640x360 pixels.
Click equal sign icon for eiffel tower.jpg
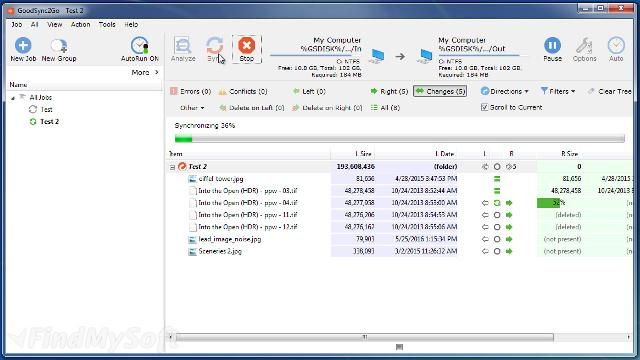[x=497, y=179]
